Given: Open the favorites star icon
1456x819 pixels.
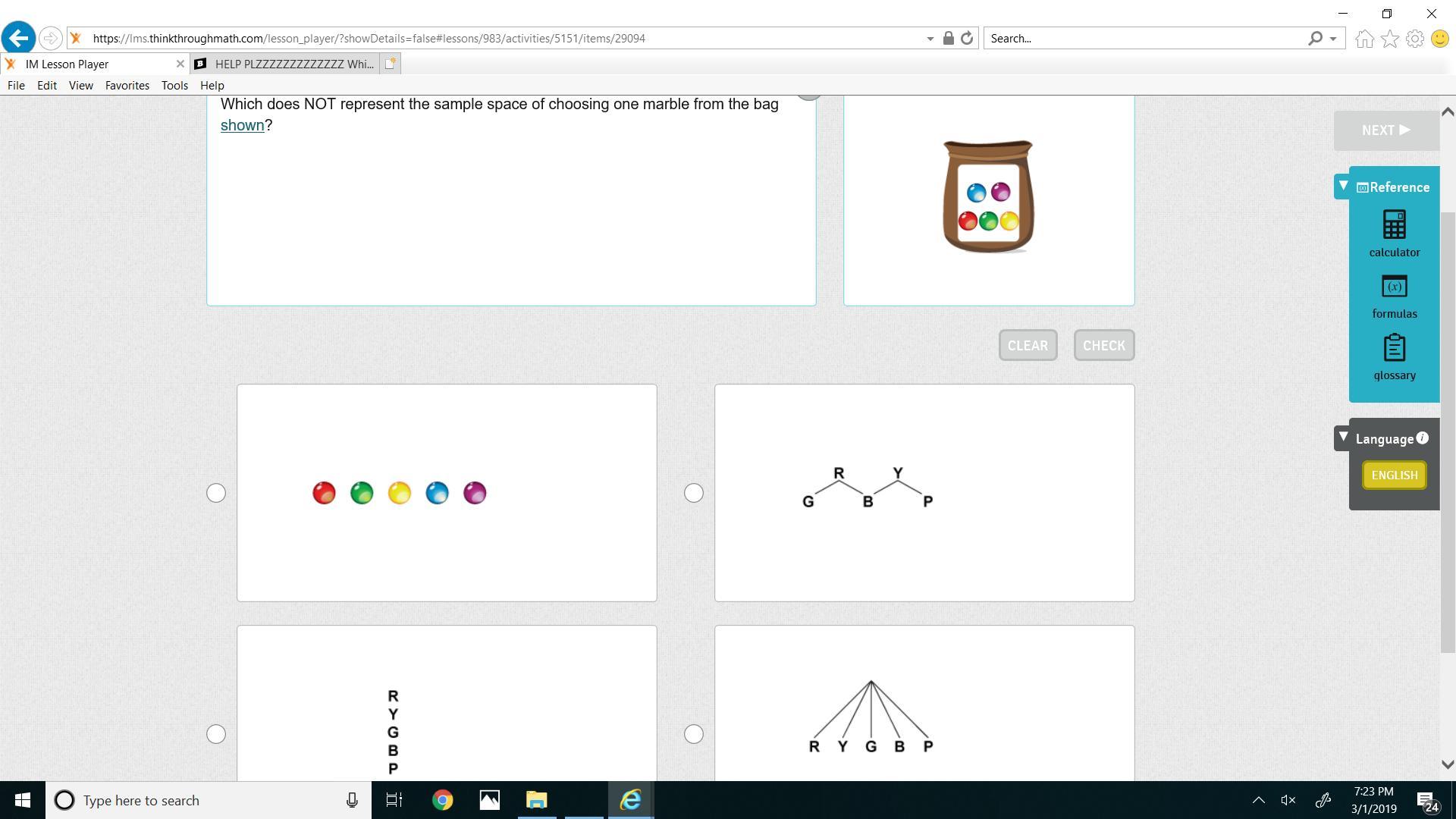Looking at the screenshot, I should coord(1389,39).
